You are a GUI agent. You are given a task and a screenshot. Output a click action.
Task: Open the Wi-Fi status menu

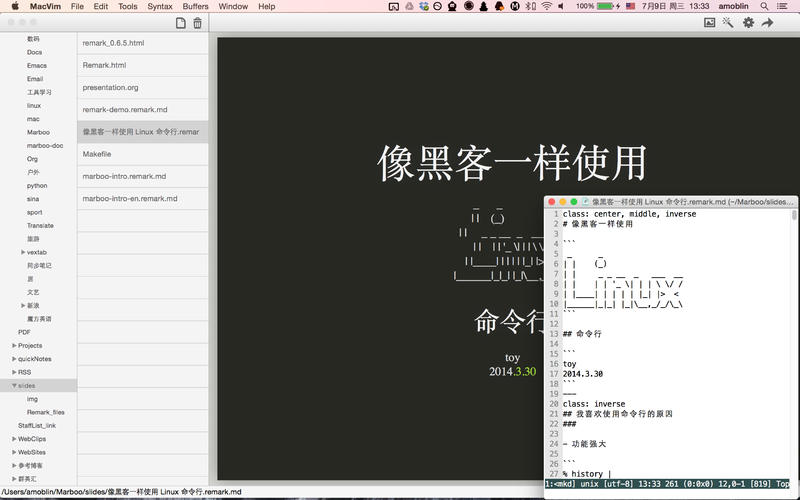coord(546,6)
